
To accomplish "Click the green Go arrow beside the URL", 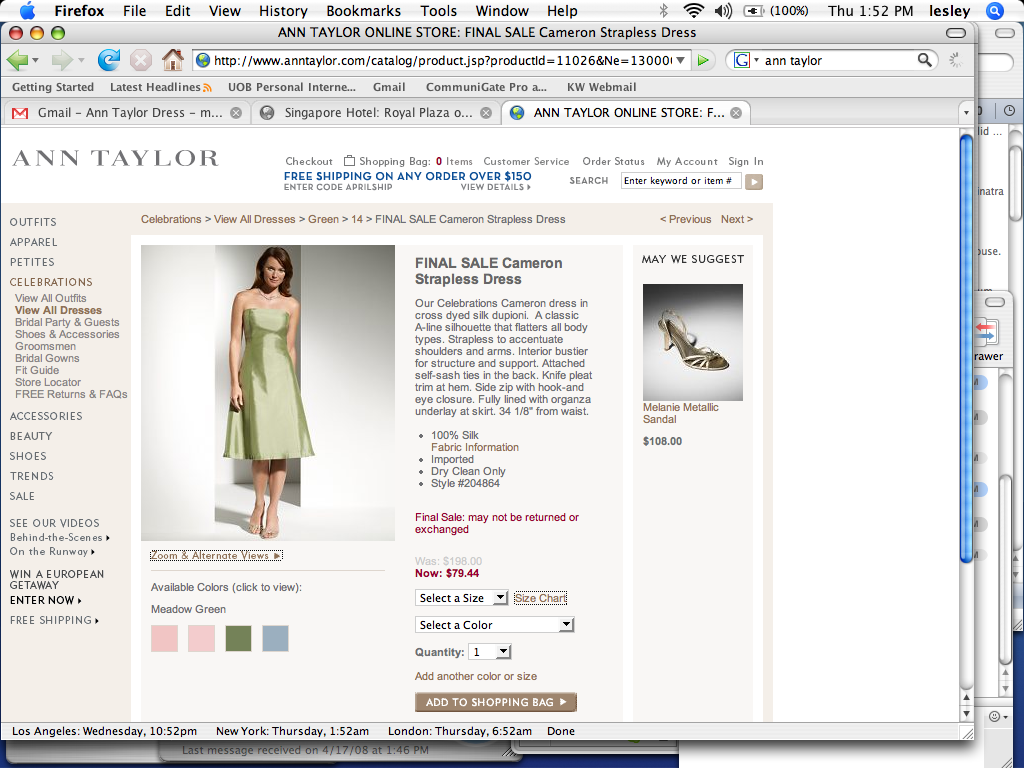I will coord(703,60).
